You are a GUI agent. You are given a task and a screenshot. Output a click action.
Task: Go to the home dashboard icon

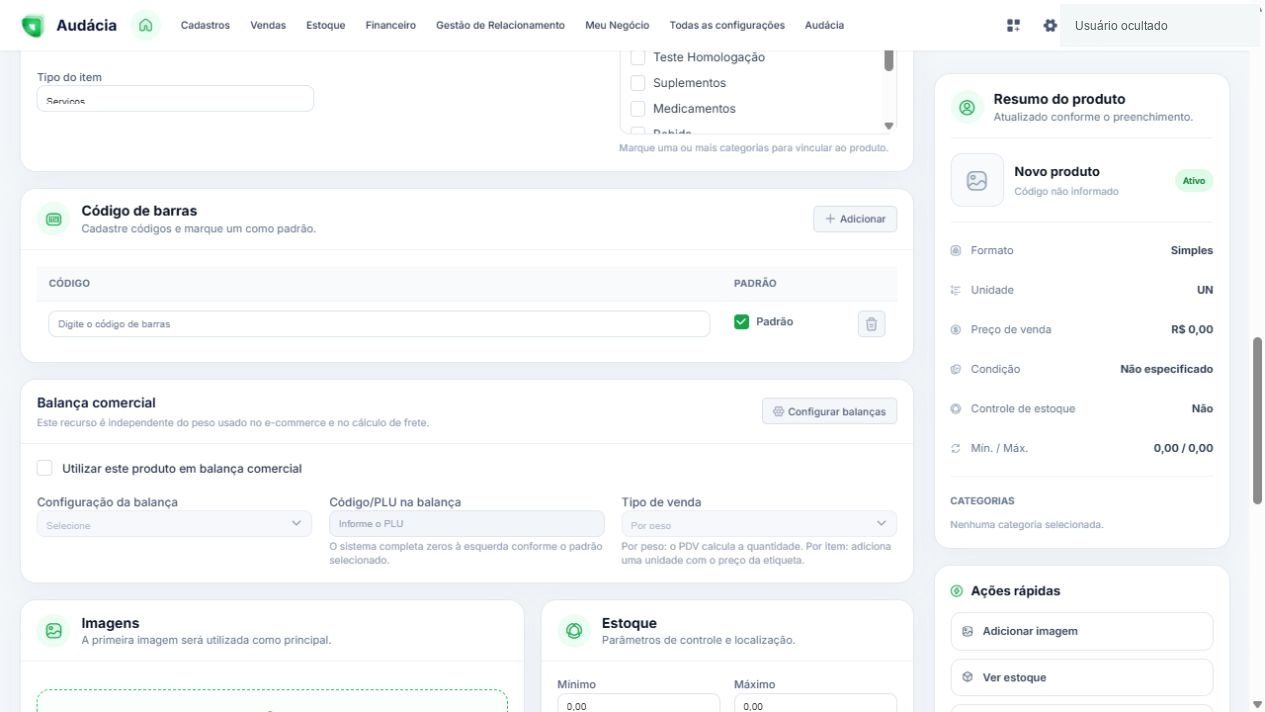click(x=146, y=25)
